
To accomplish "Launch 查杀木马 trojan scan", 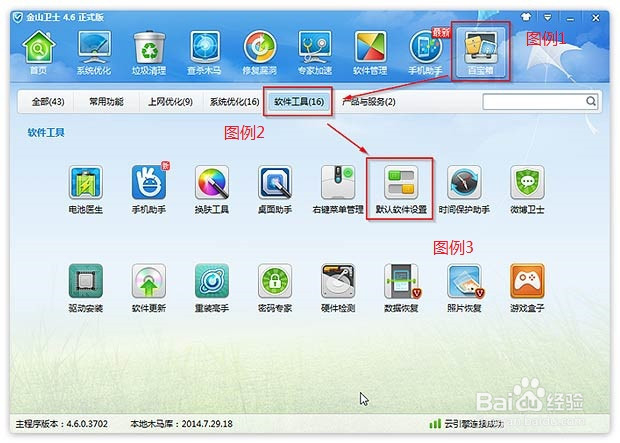I will pos(204,53).
